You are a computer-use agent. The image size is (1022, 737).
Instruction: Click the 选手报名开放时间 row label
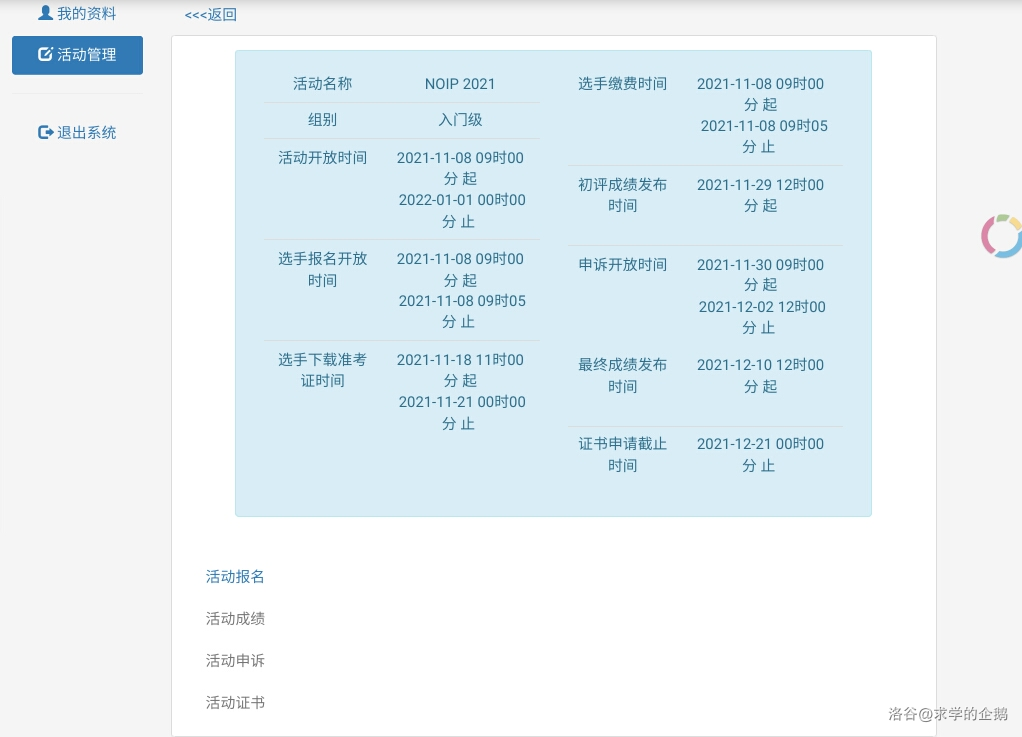[322, 269]
